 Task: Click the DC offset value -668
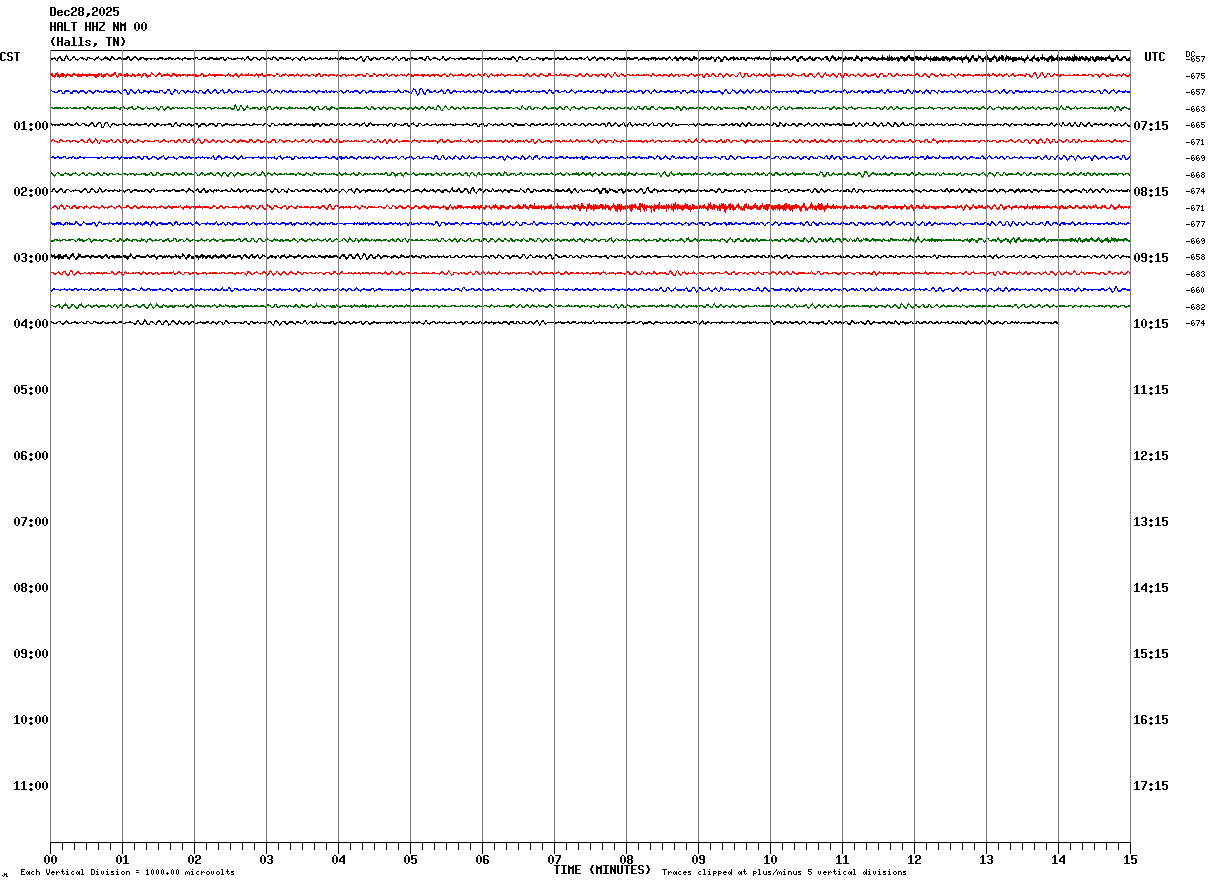click(1195, 175)
